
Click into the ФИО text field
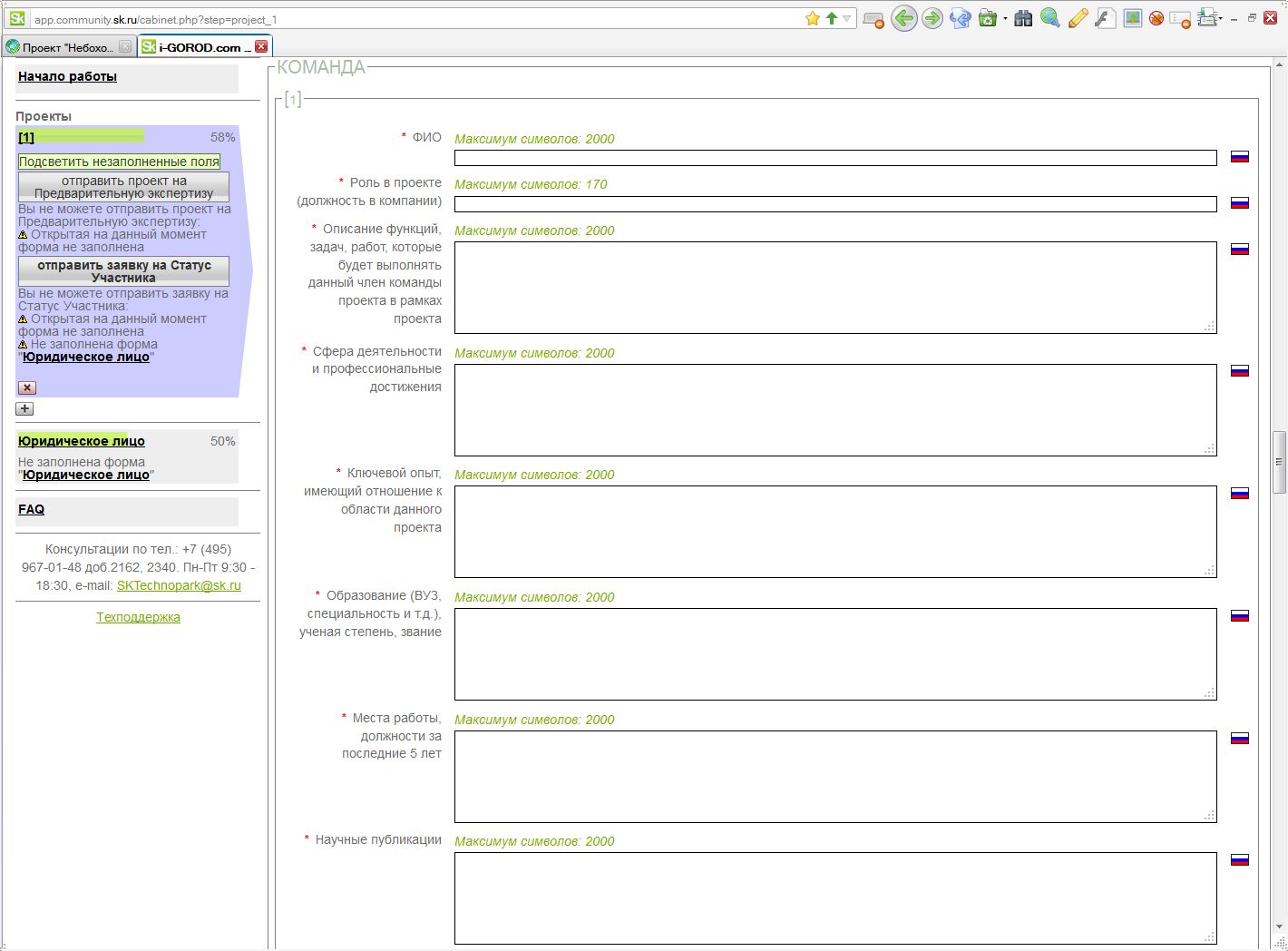click(834, 158)
